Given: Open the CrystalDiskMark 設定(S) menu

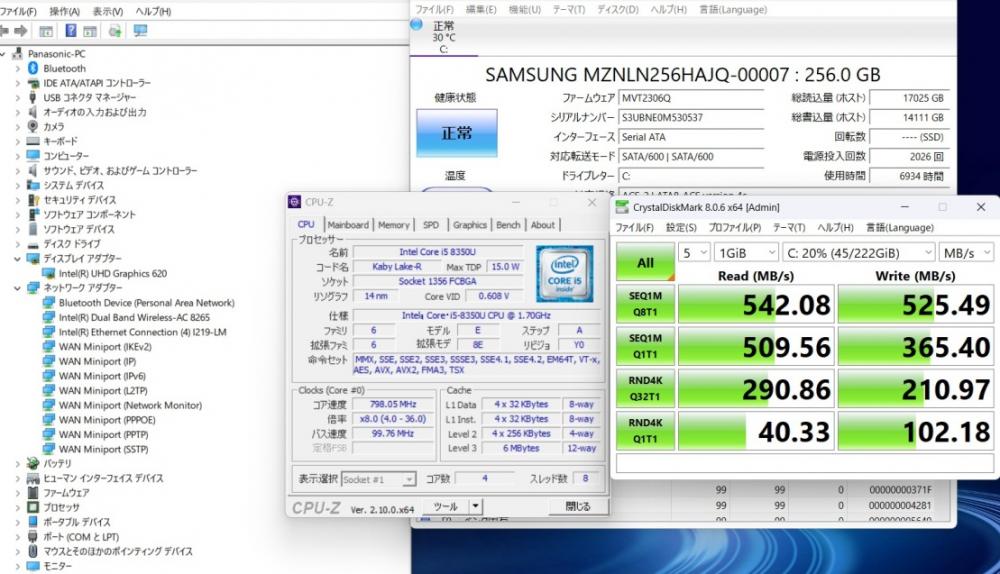Looking at the screenshot, I should tap(681, 228).
